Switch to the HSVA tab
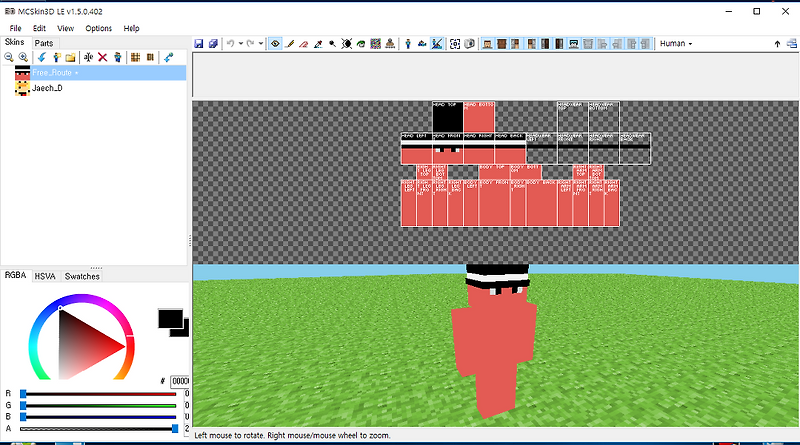The width and height of the screenshot is (800, 445). click(x=45, y=277)
